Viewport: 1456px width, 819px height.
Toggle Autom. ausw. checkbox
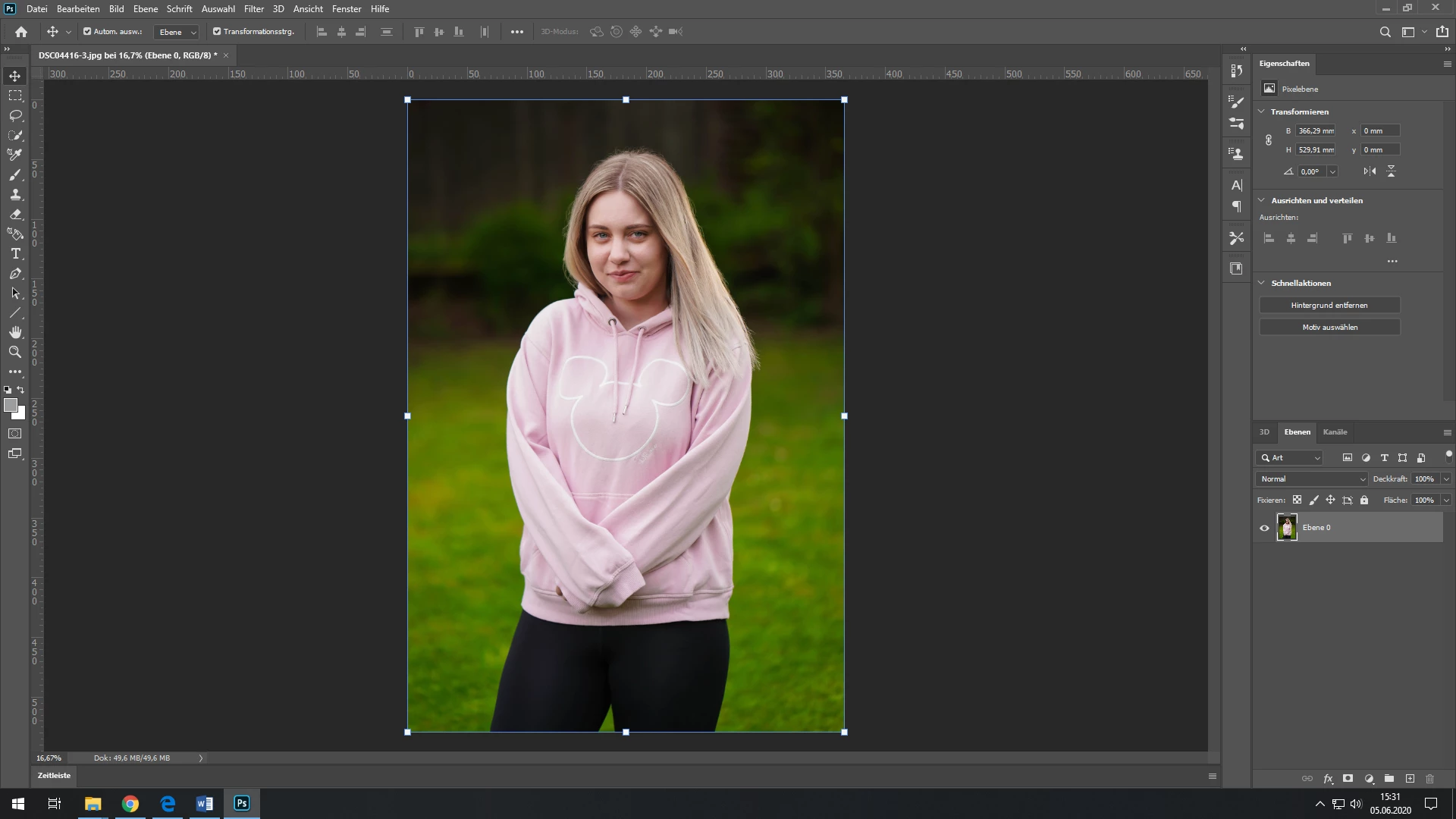click(87, 32)
